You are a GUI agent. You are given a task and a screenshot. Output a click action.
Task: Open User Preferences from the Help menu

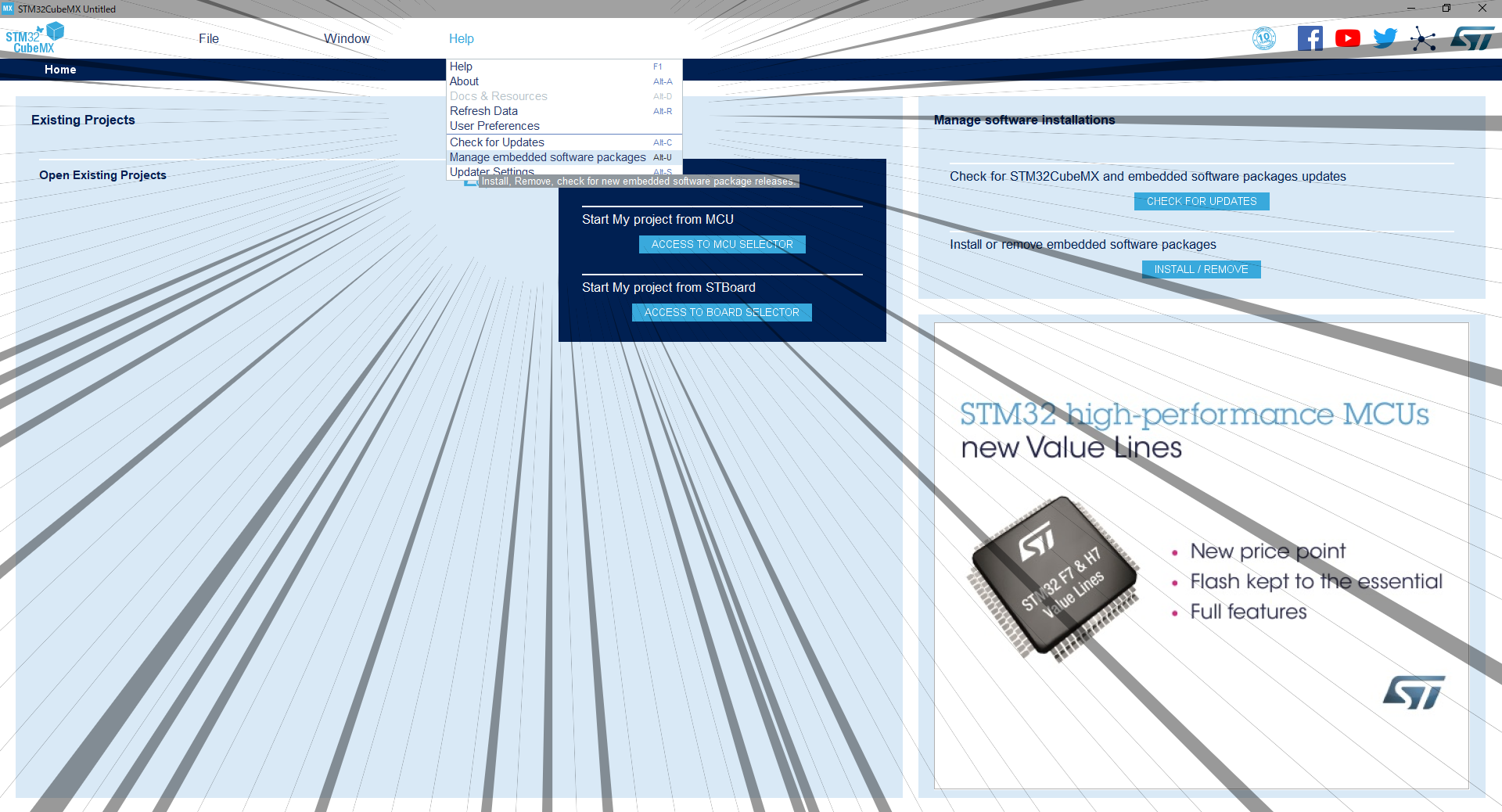point(494,125)
